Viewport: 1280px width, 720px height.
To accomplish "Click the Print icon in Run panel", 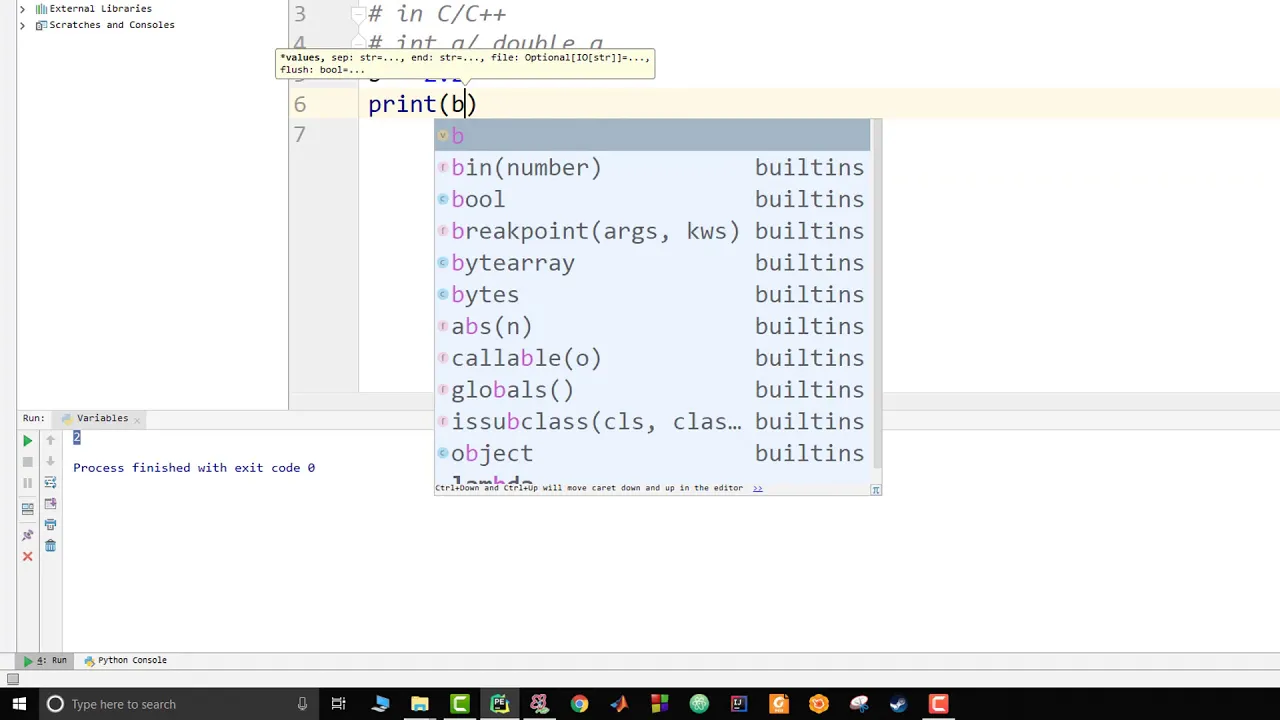I will pyautogui.click(x=50, y=525).
